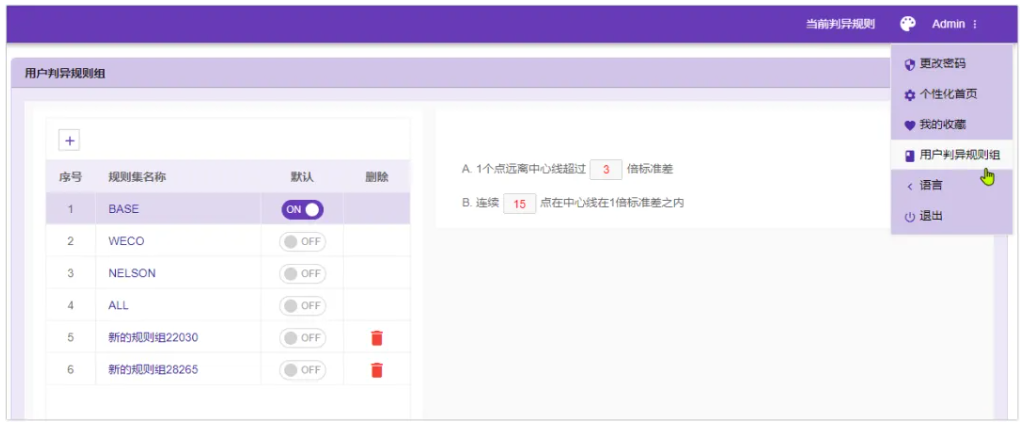This screenshot has height=431, width=1026.
Task: Turn off the BASE default toggle
Action: (302, 210)
